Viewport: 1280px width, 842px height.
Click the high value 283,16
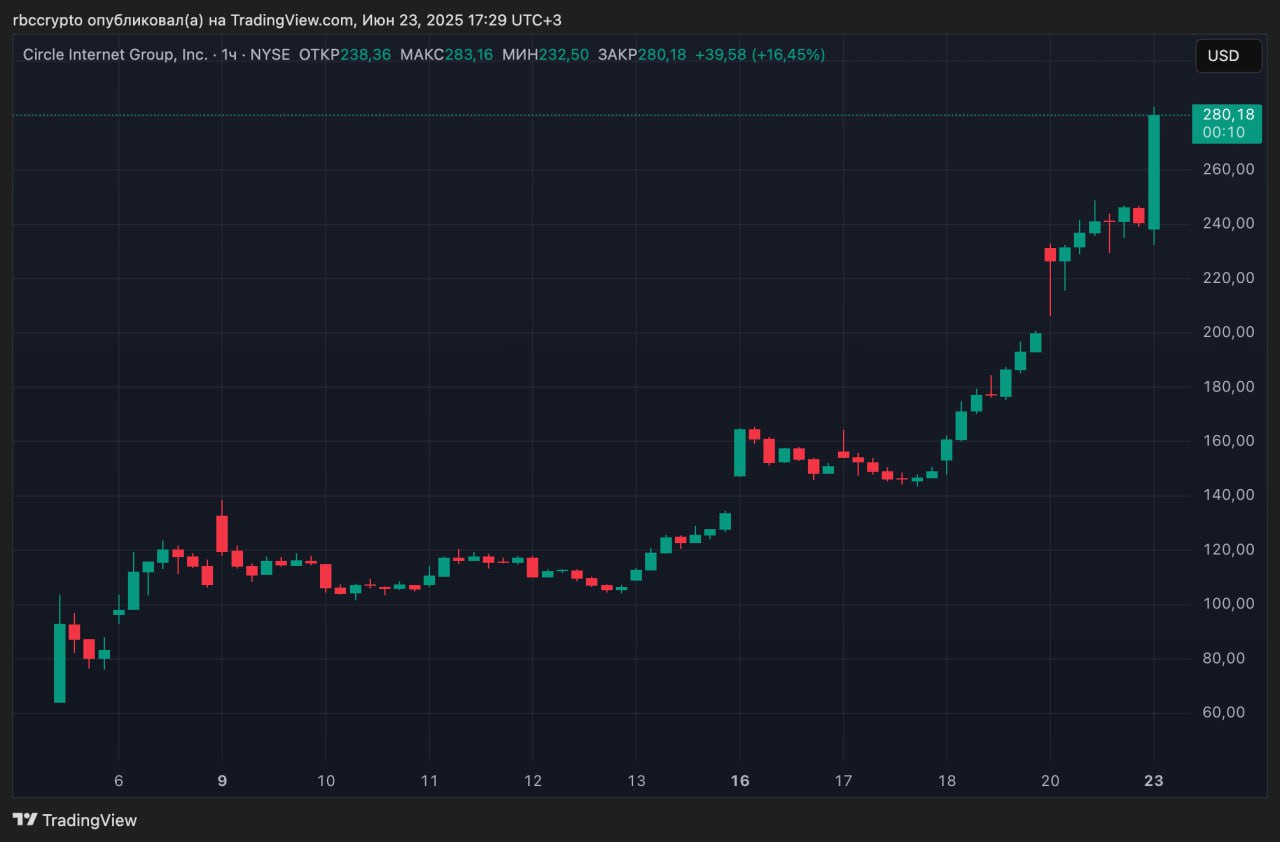point(467,55)
